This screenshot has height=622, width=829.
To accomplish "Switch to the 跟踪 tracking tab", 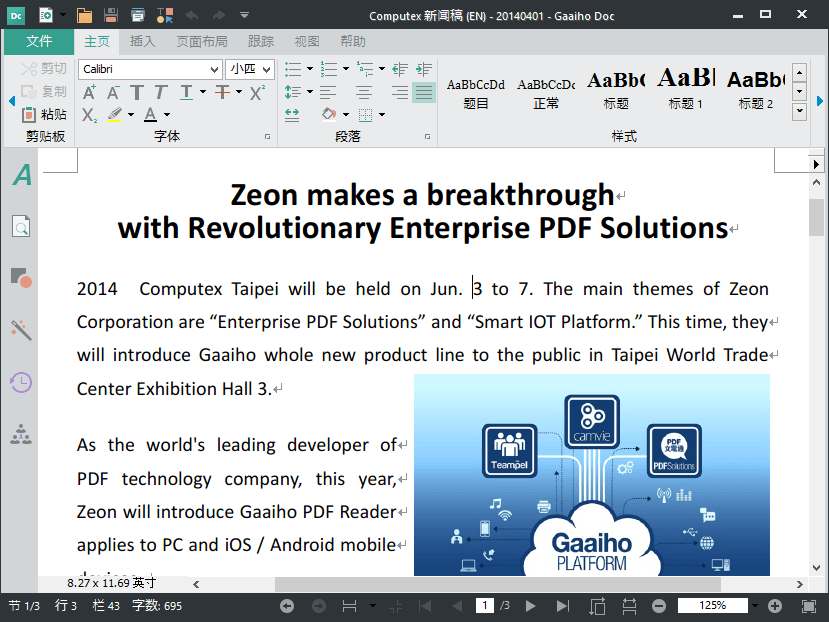I will [x=261, y=41].
